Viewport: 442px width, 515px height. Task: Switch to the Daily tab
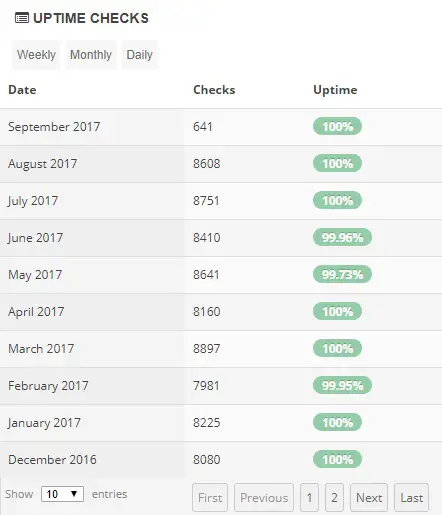coord(139,55)
